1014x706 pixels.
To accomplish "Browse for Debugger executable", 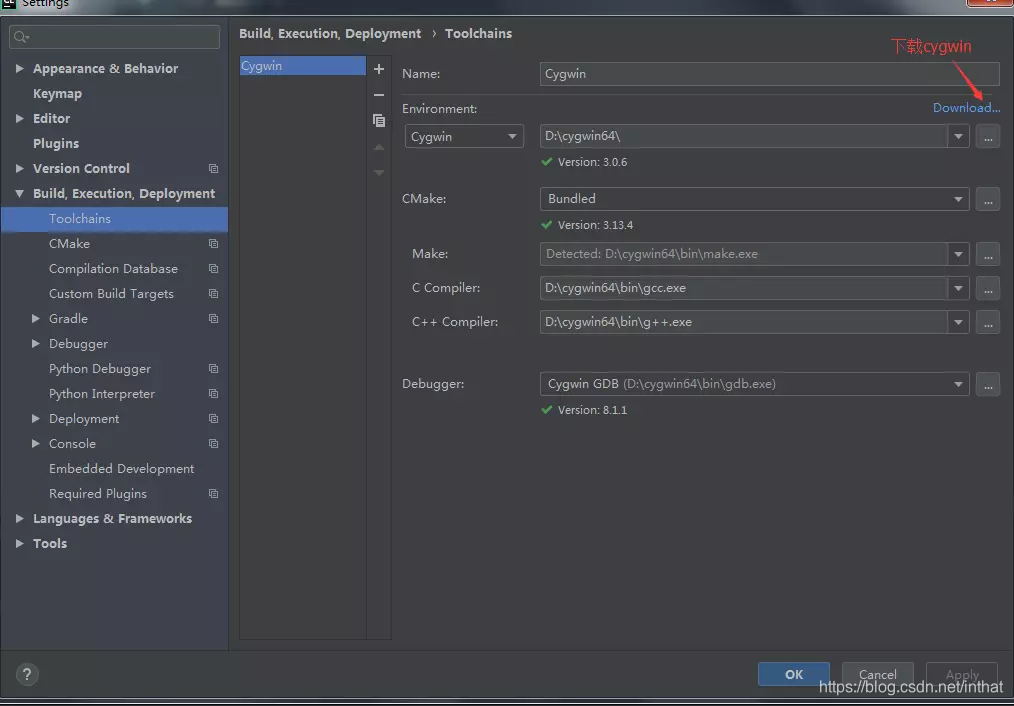I will point(987,384).
